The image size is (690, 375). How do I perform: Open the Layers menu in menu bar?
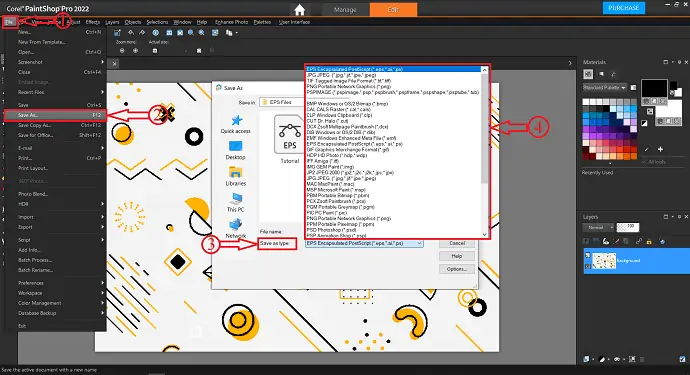coord(112,22)
